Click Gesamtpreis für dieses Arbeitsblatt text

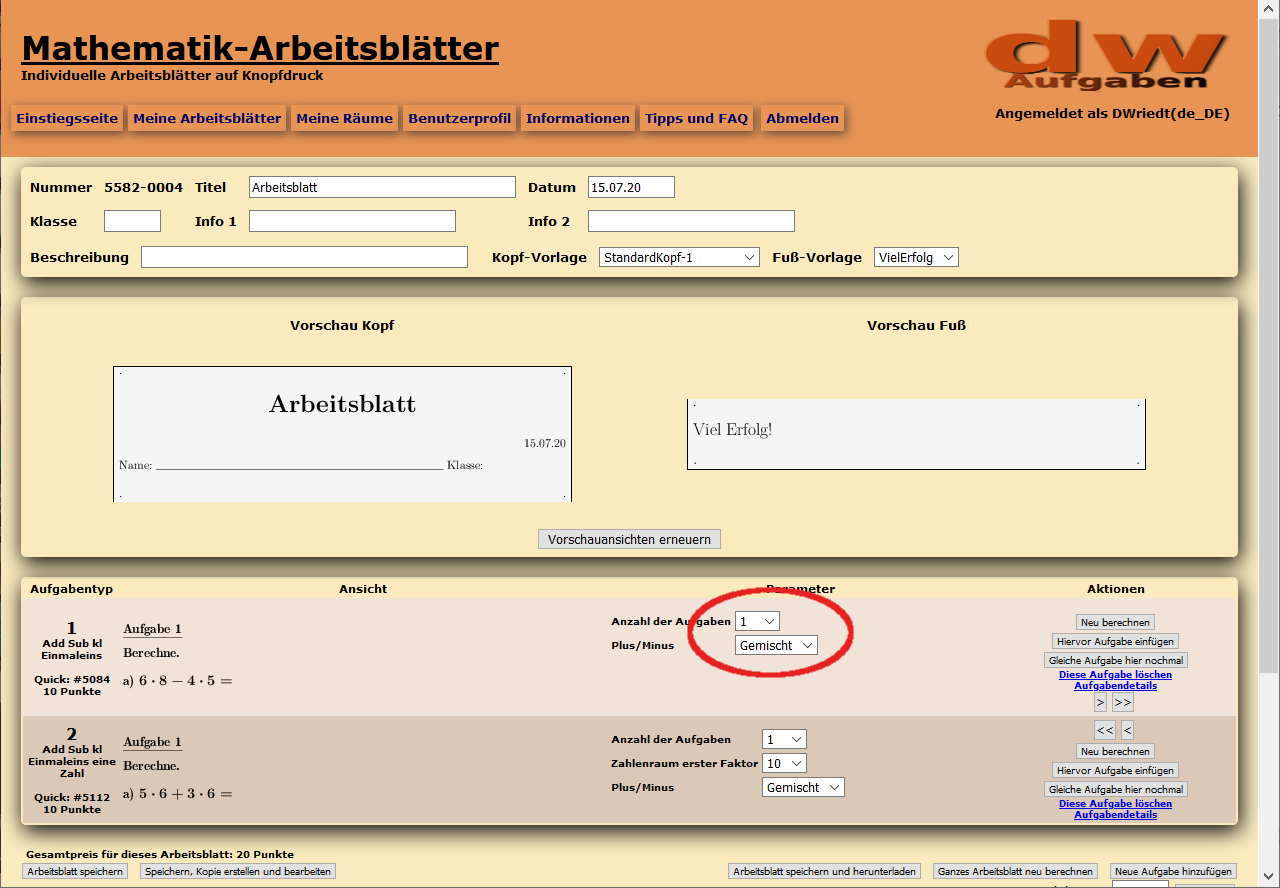pos(160,855)
